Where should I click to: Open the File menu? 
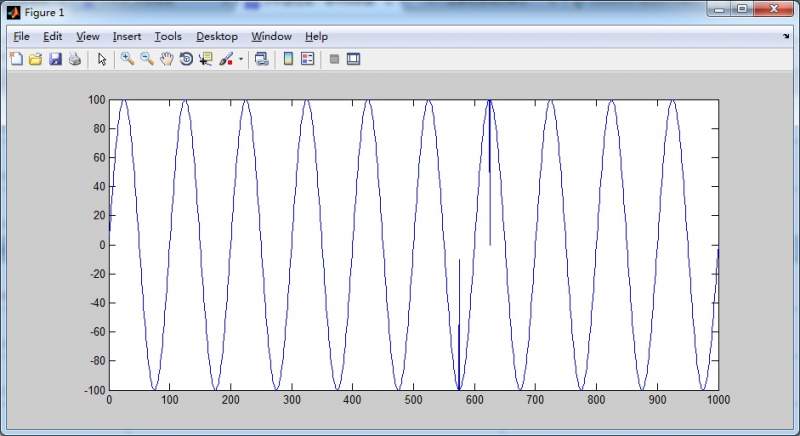21,36
